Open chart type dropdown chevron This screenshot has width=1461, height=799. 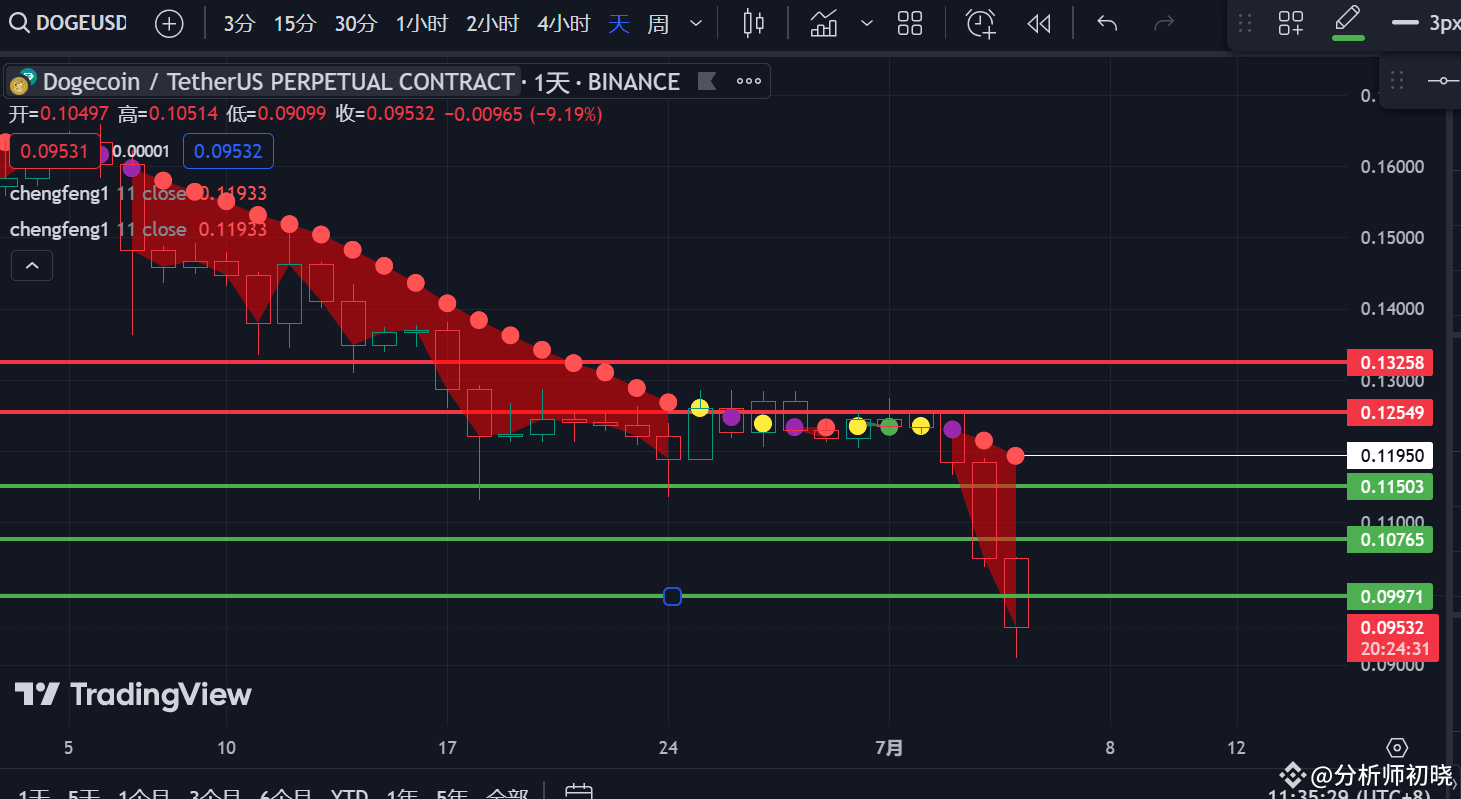click(x=866, y=23)
